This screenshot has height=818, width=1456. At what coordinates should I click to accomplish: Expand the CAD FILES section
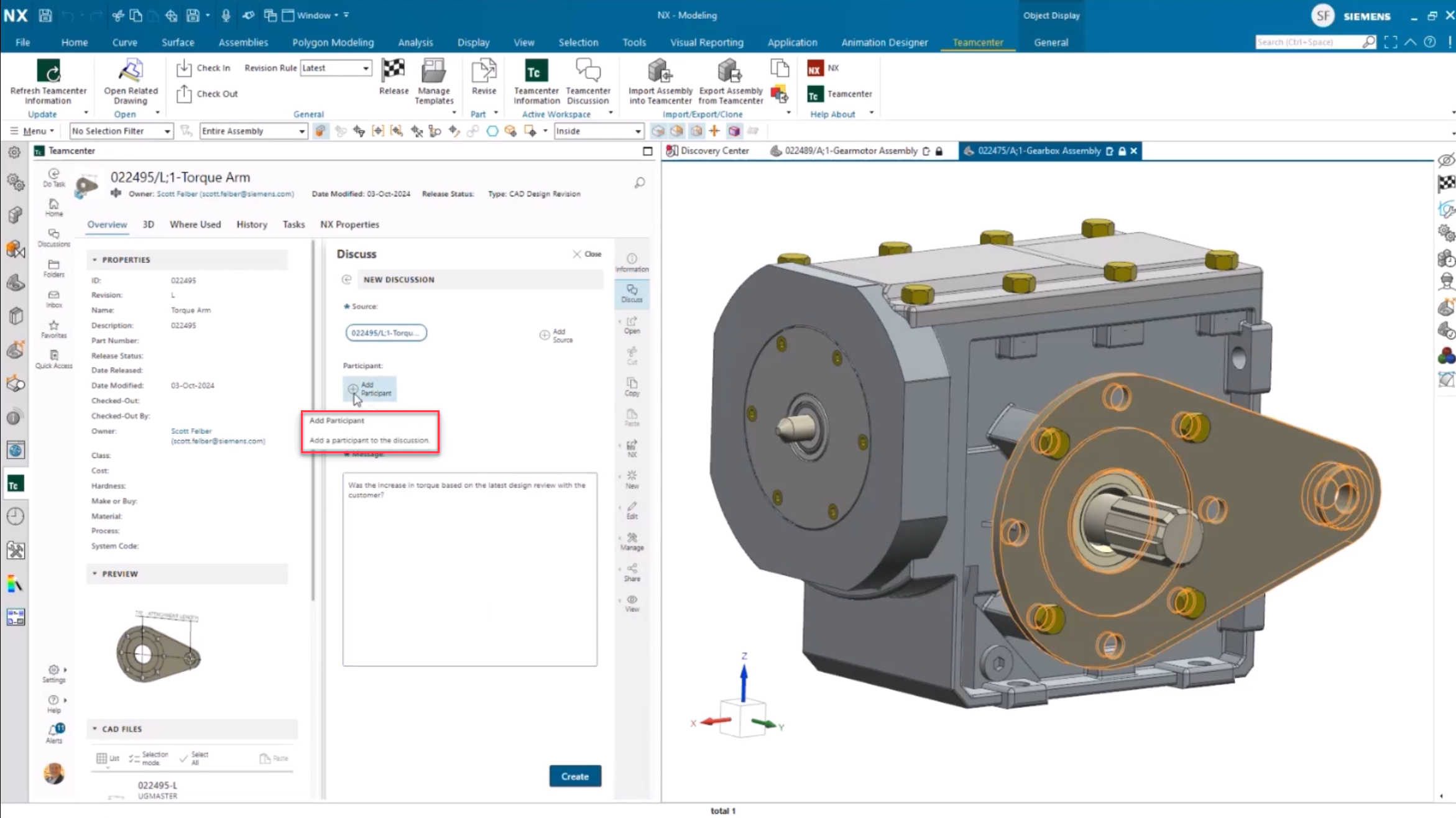coord(94,728)
